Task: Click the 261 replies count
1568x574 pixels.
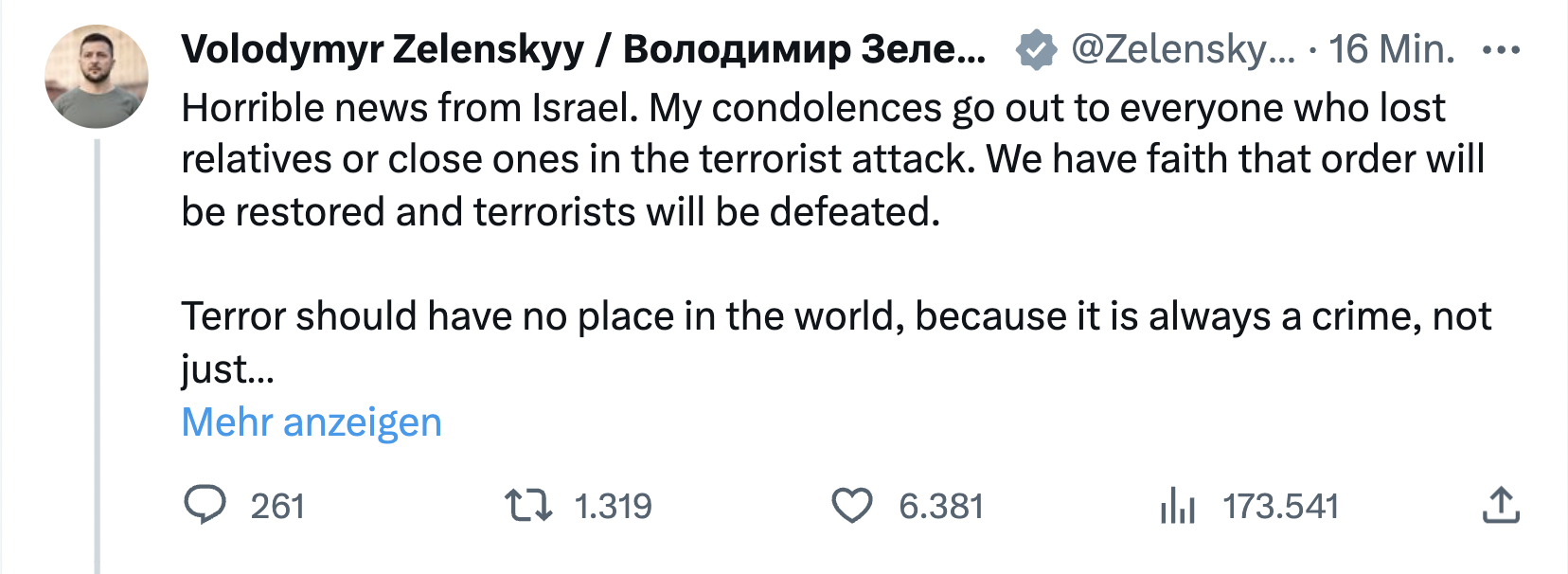Action: click(x=277, y=507)
